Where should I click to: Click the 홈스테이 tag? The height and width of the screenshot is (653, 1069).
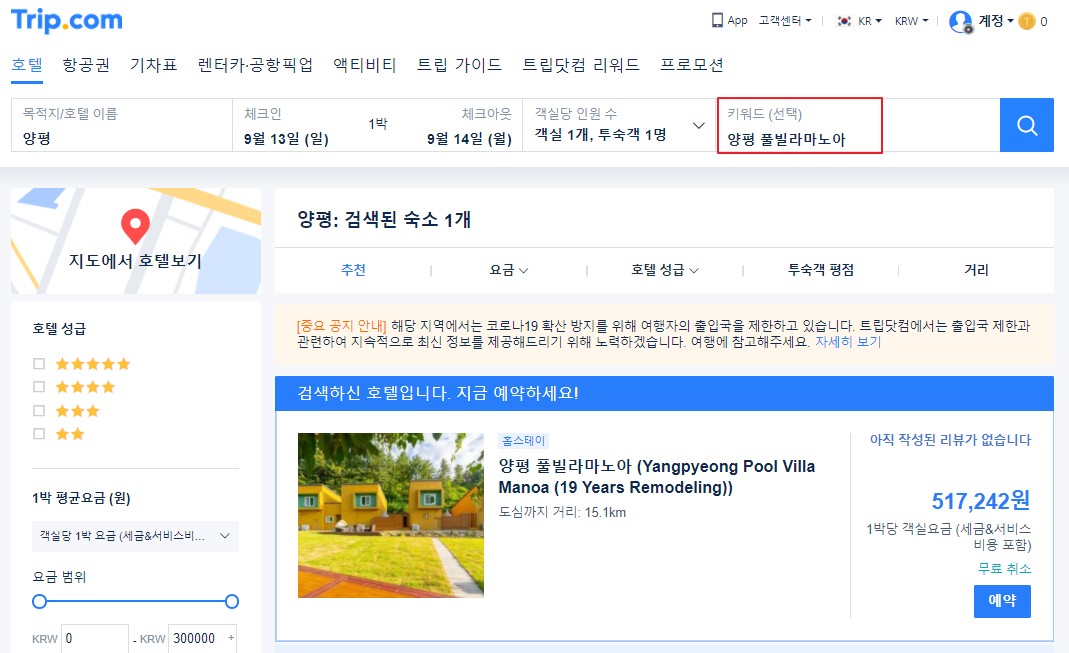tap(524, 440)
